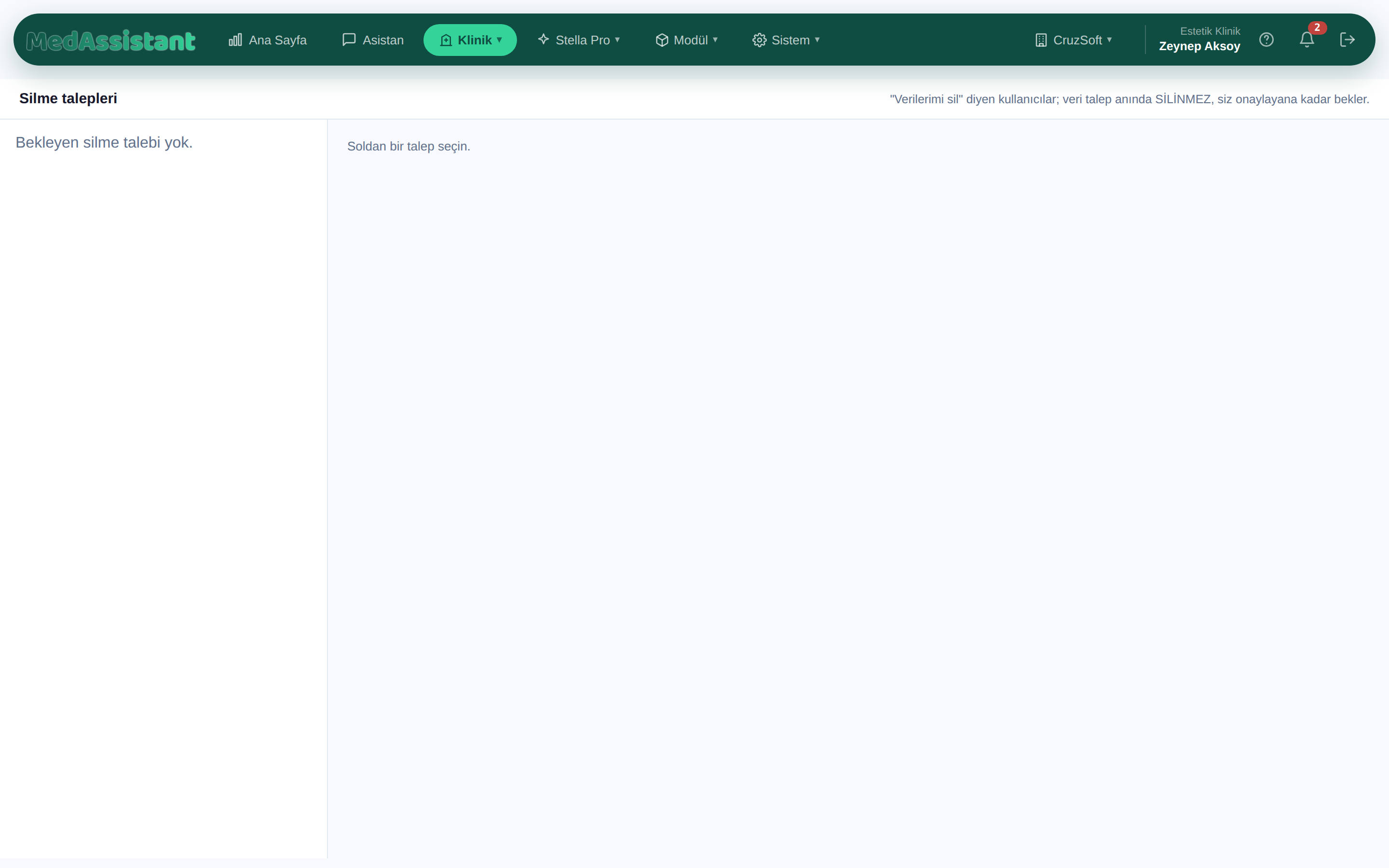Log out using the exit arrow icon
The width and height of the screenshot is (1389, 868).
1347,40
